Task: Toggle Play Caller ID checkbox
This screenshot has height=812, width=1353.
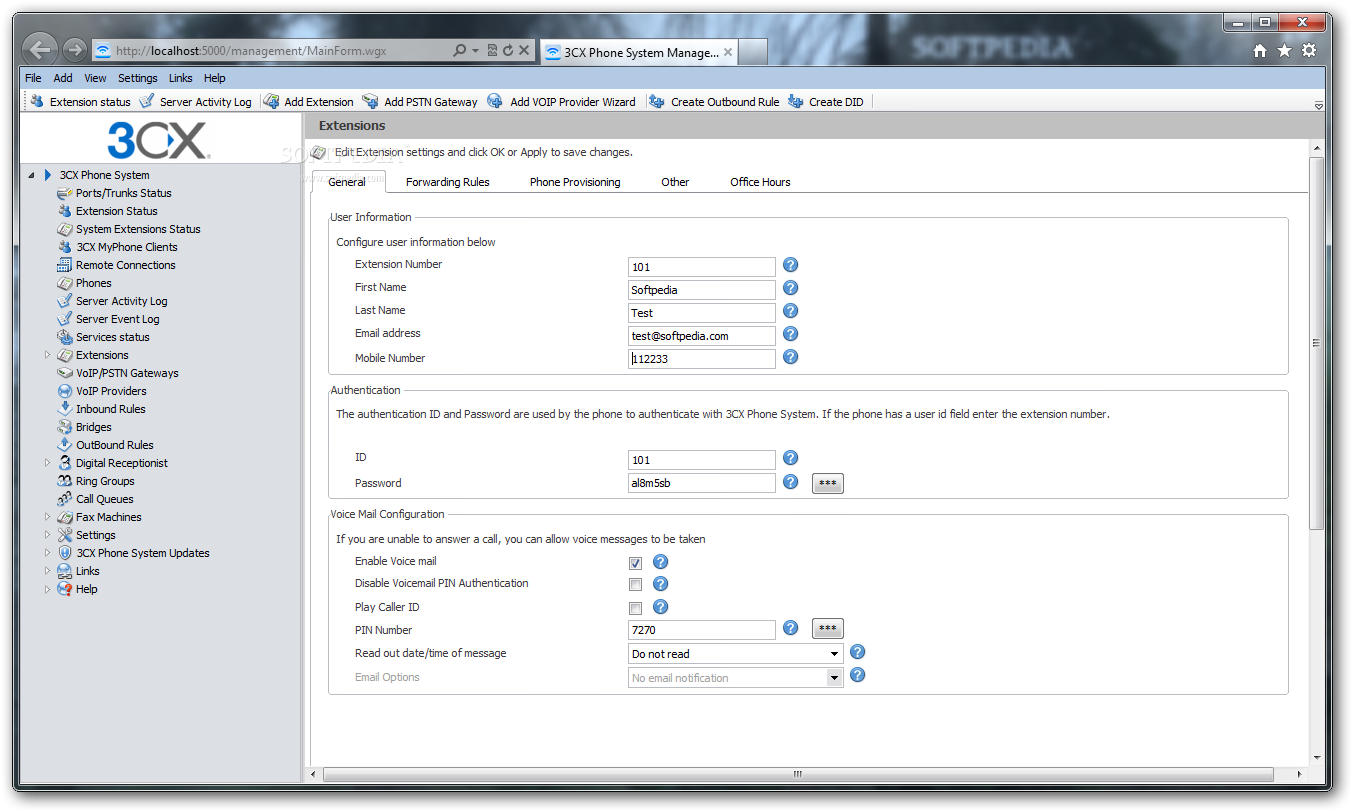Action: (635, 608)
